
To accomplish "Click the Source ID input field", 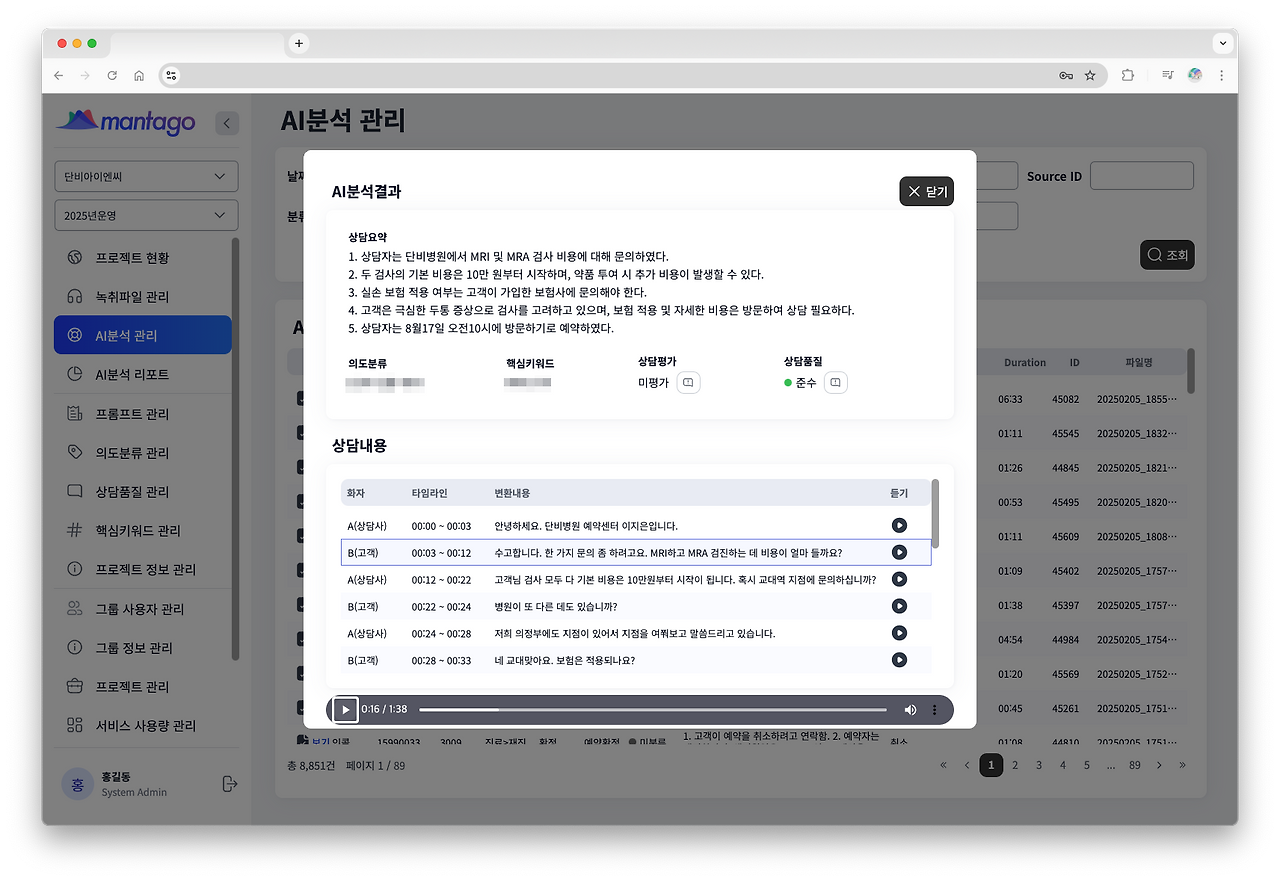I will 1141,175.
